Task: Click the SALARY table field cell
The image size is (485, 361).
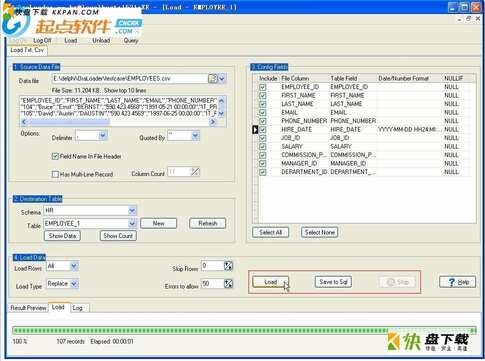Action: pyautogui.click(x=353, y=146)
